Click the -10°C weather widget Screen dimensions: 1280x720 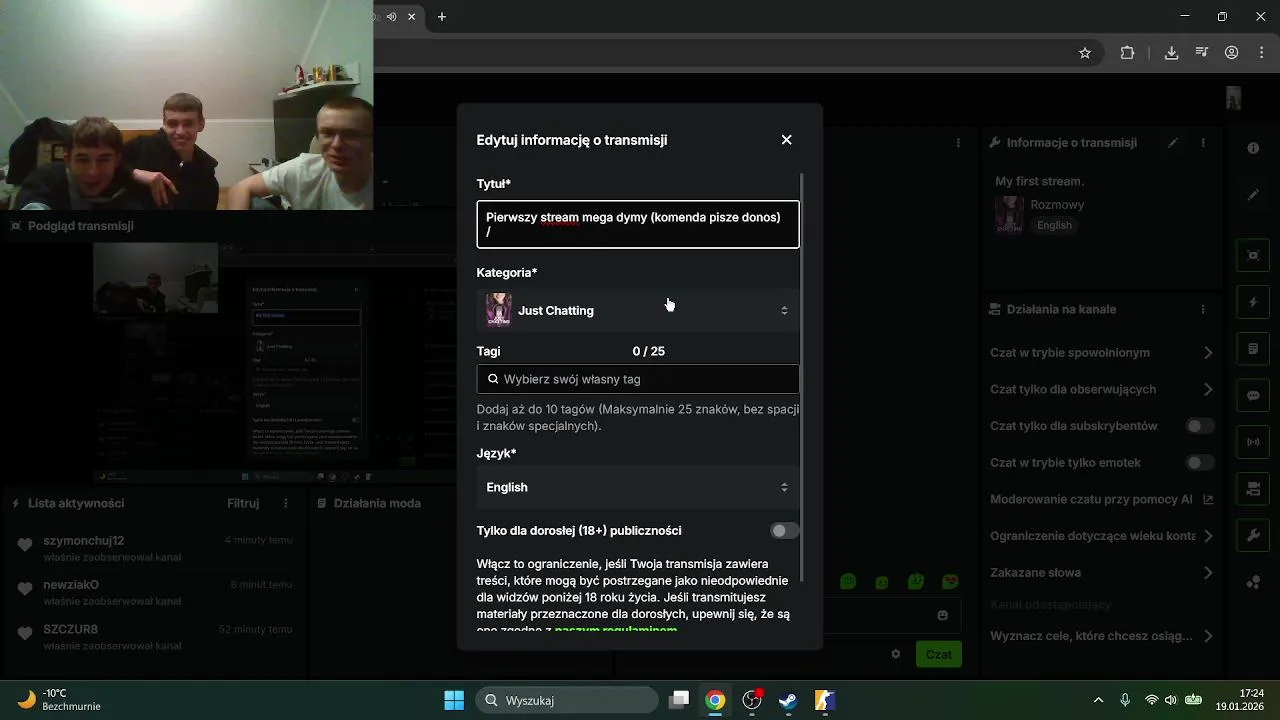coord(58,700)
